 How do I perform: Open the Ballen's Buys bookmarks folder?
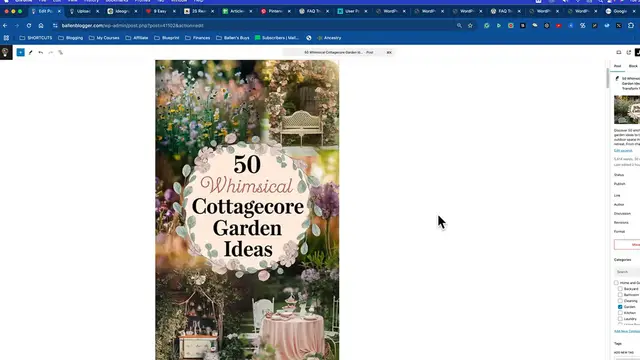233,38
